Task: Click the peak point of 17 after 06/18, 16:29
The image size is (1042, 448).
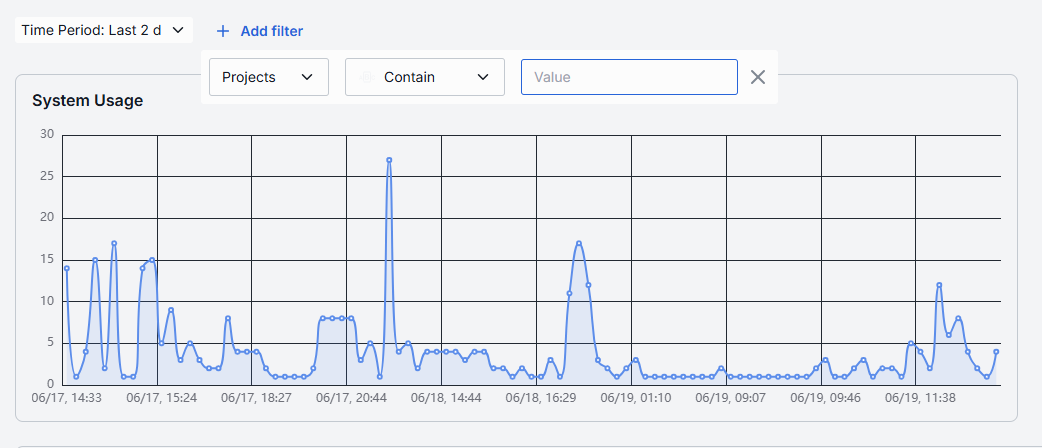Action: pos(579,243)
